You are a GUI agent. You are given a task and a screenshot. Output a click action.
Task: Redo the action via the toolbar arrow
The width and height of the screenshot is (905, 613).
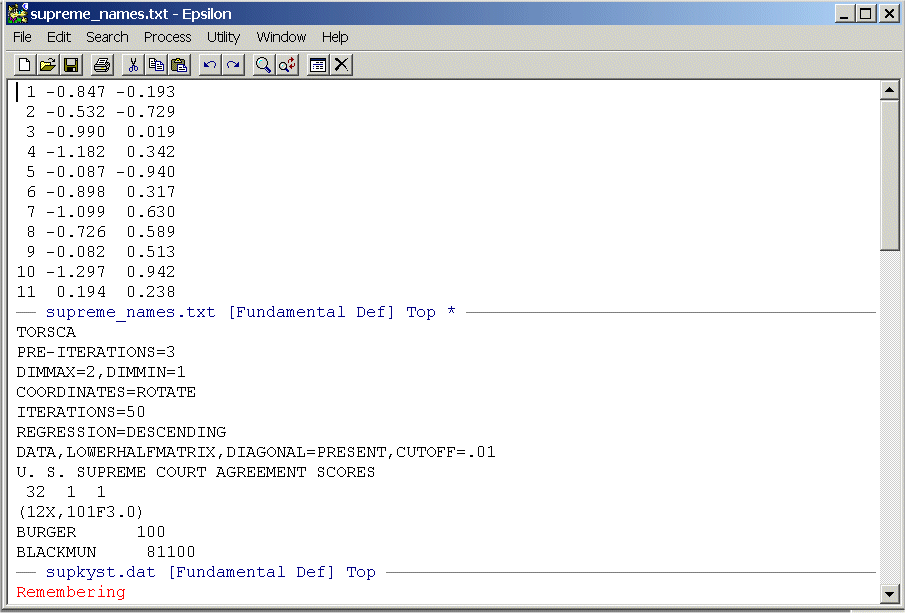[232, 65]
